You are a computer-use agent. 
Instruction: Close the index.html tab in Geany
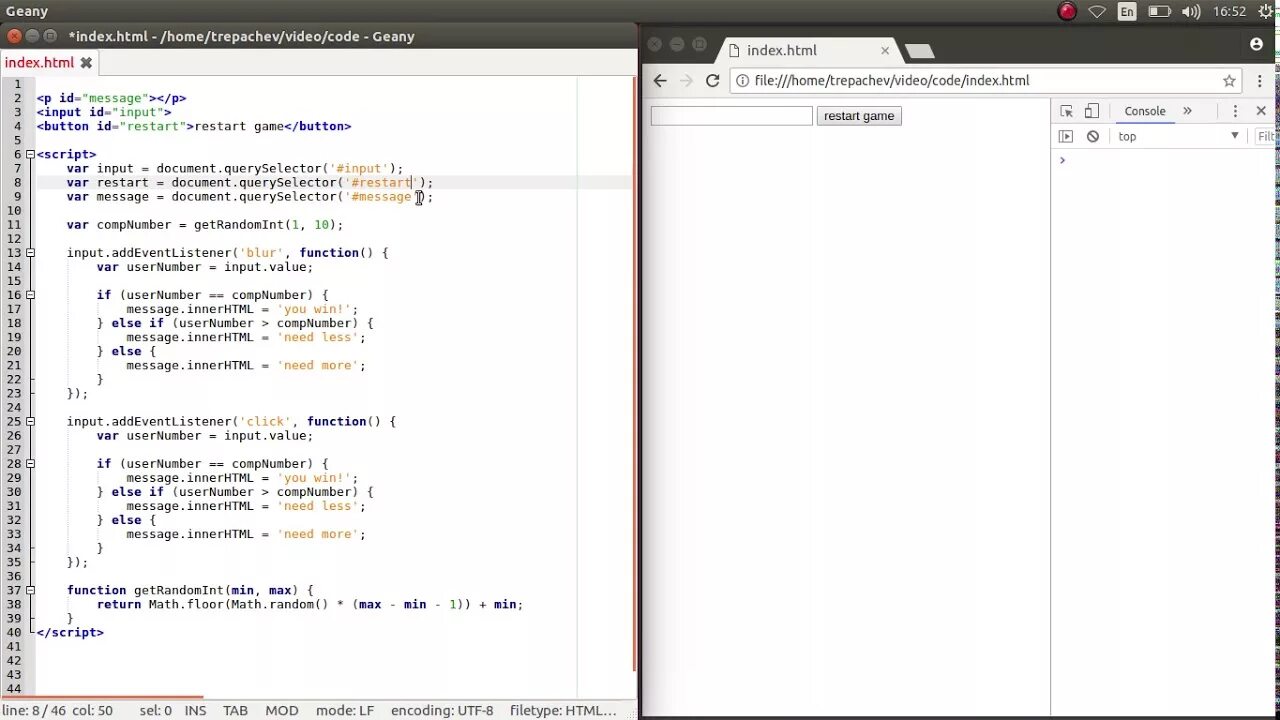[x=86, y=62]
